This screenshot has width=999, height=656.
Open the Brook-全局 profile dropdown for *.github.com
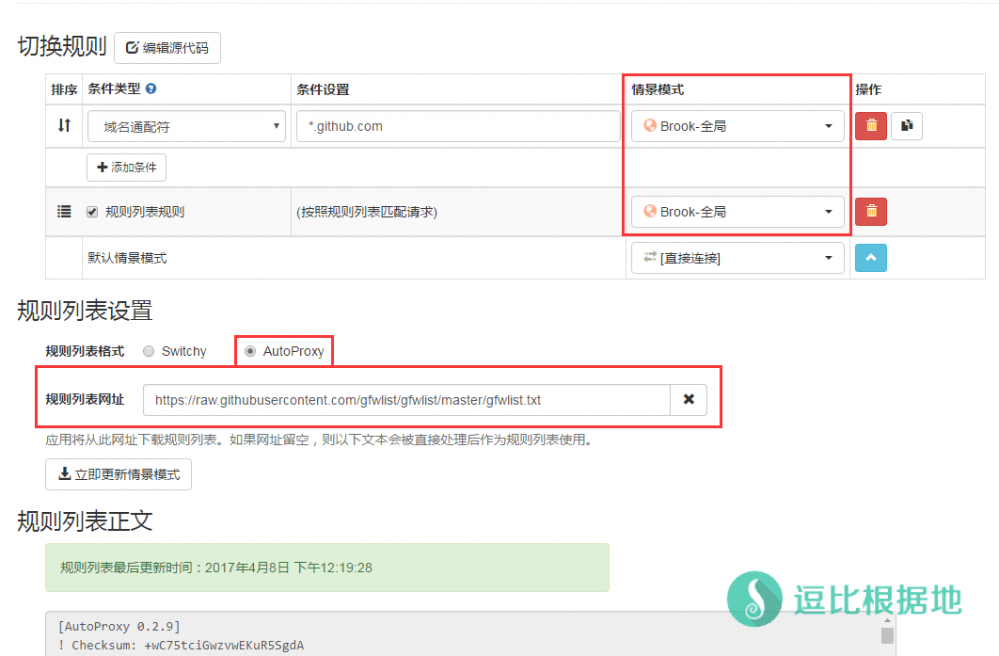(x=737, y=126)
